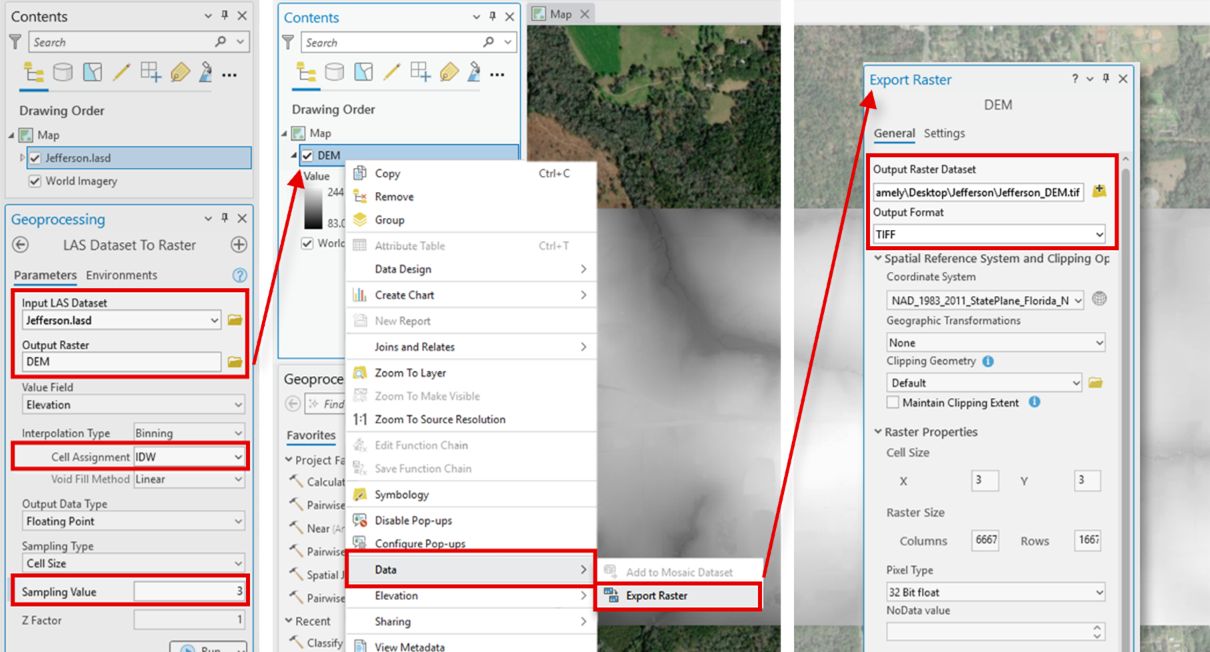Click the new dataset icon beside Output Raster Dataset
The height and width of the screenshot is (652, 1210).
1097,187
